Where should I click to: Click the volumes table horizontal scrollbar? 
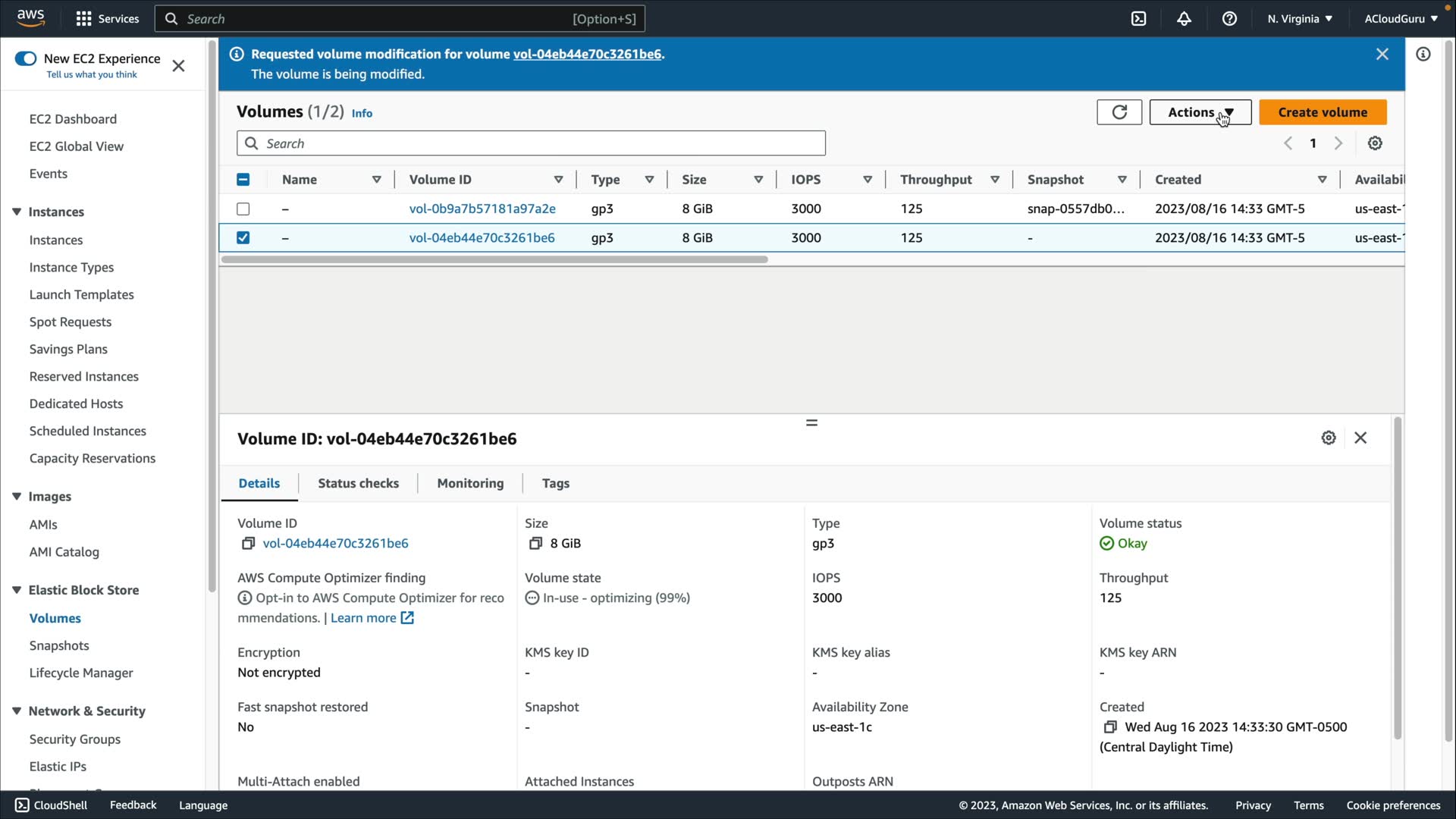point(494,259)
